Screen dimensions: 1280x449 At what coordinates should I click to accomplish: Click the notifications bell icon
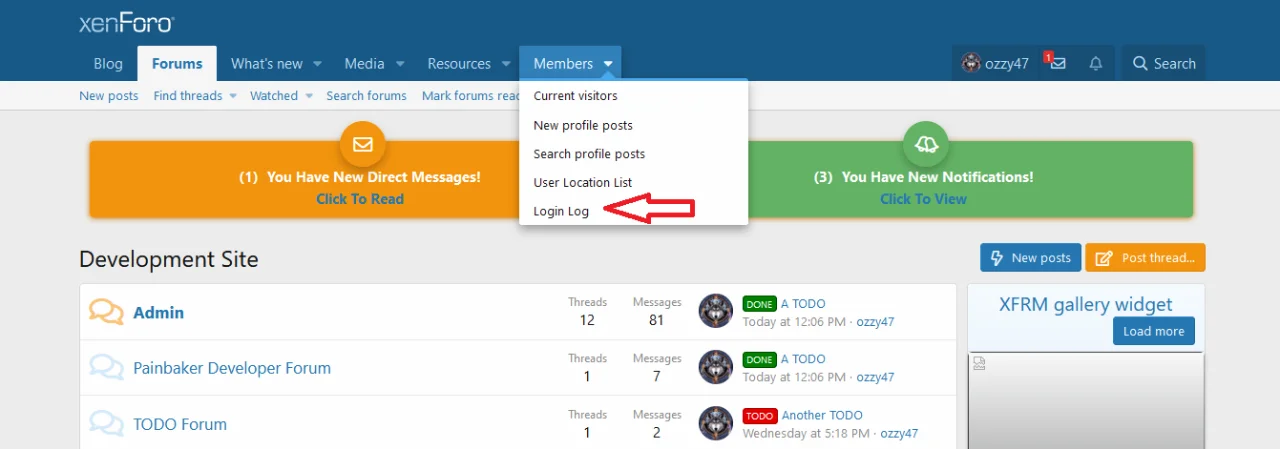(x=1096, y=63)
